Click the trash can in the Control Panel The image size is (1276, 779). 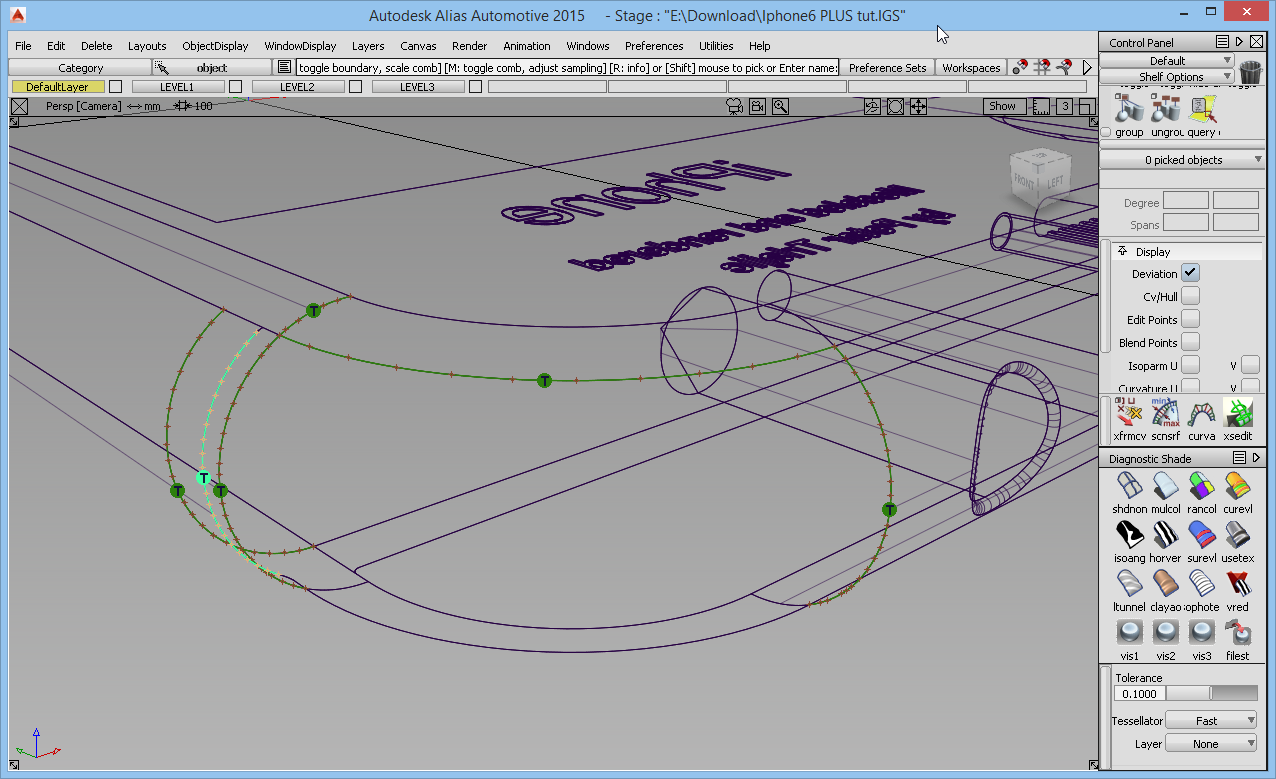coord(1250,72)
